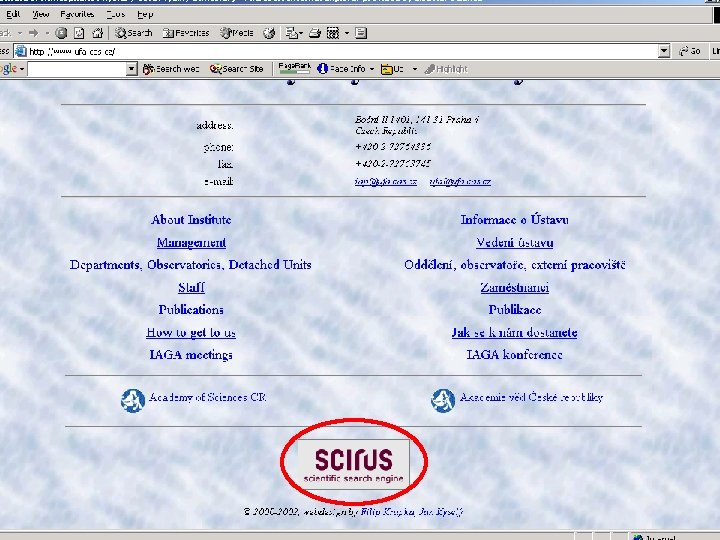
Task: Open the address bar dropdown list
Action: [x=664, y=51]
